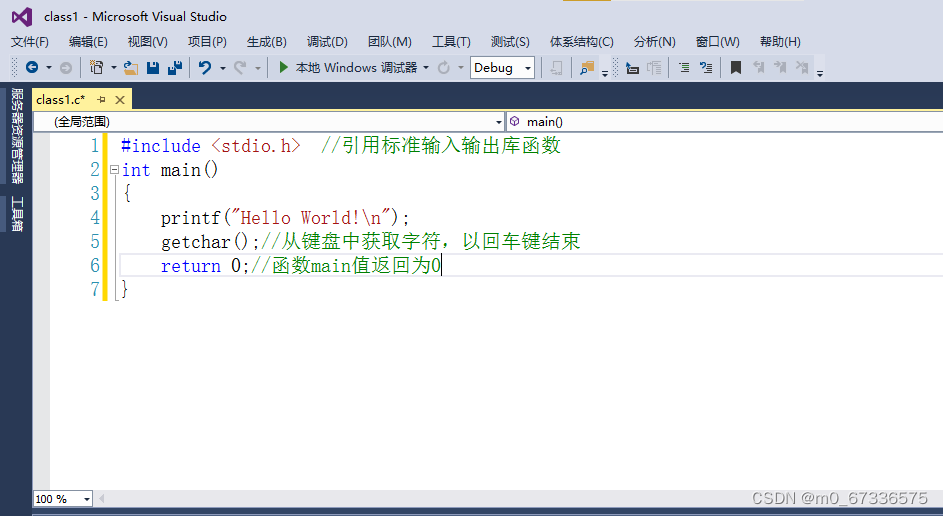943x516 pixels.
Task: Click the Increase Indent icon
Action: point(654,68)
